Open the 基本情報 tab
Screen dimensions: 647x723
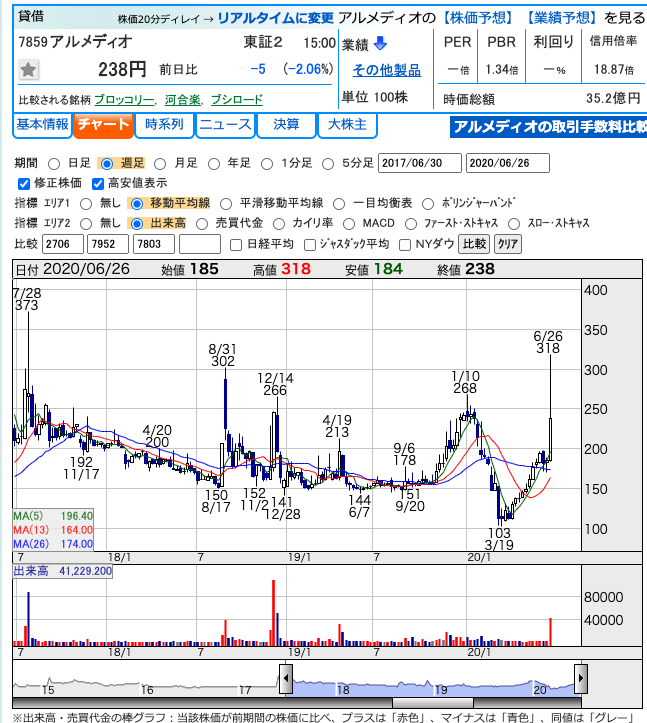click(42, 125)
